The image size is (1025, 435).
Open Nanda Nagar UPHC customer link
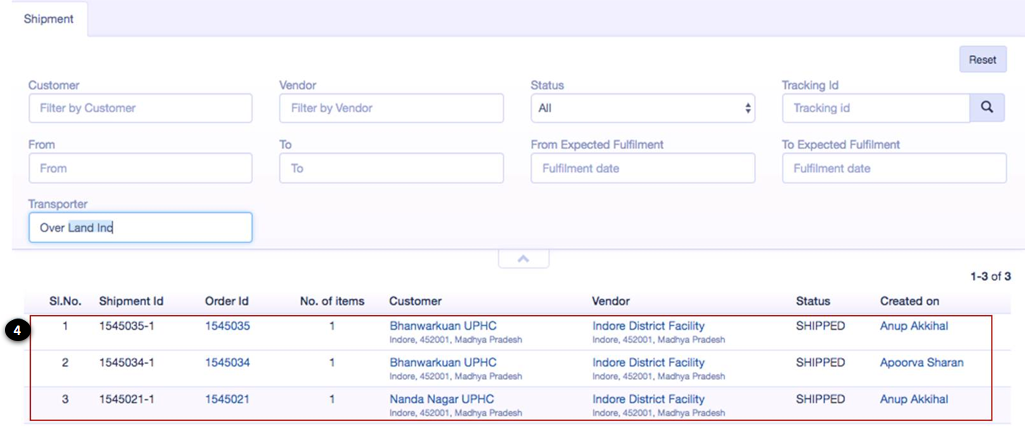tap(442, 399)
